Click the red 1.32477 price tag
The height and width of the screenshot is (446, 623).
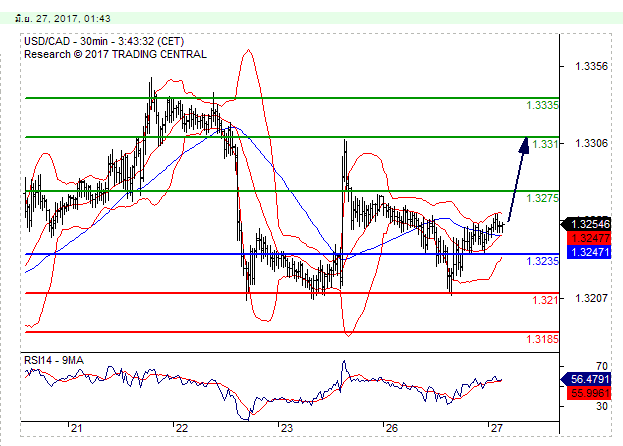[589, 238]
